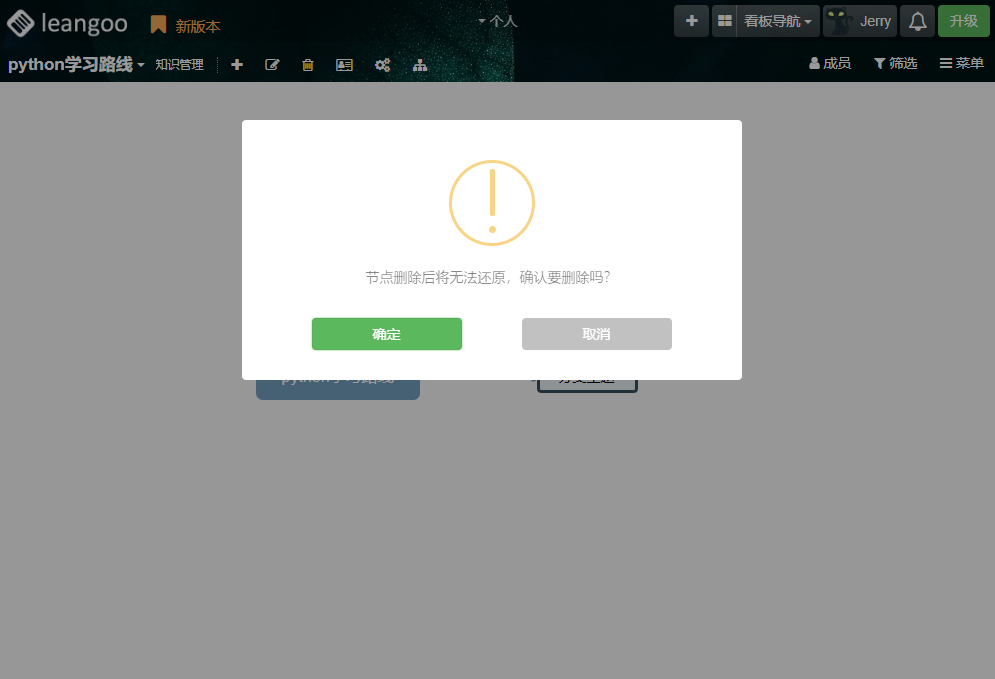Open the ID card icon in toolbar
Viewport: 995px width, 679px height.
click(x=344, y=65)
